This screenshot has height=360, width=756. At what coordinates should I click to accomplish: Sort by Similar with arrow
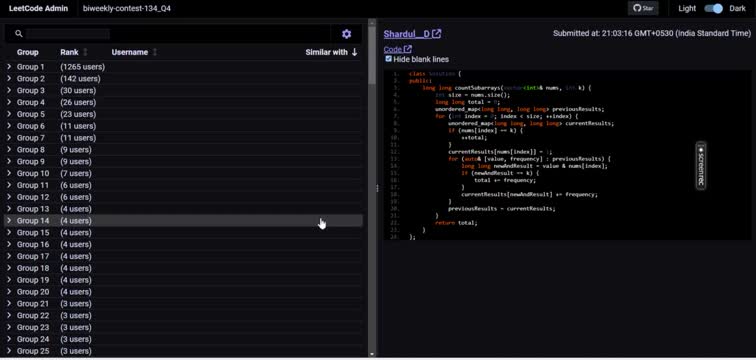tap(354, 52)
